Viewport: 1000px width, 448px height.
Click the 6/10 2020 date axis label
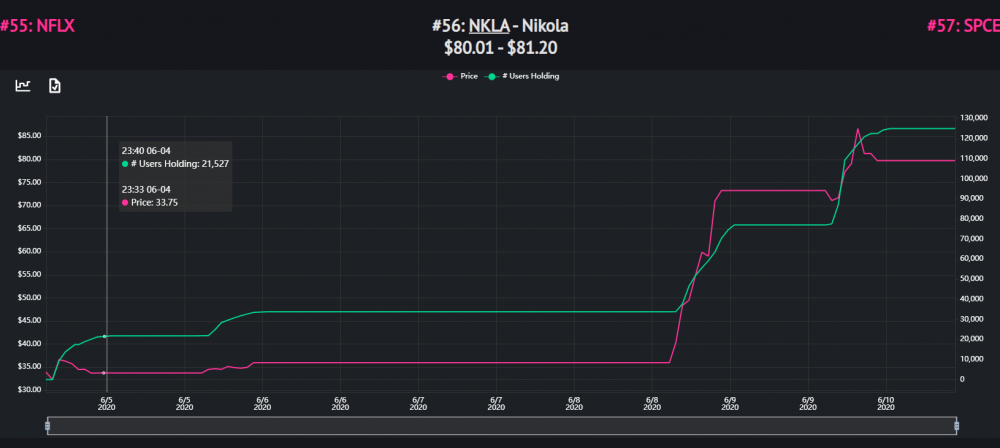click(885, 402)
